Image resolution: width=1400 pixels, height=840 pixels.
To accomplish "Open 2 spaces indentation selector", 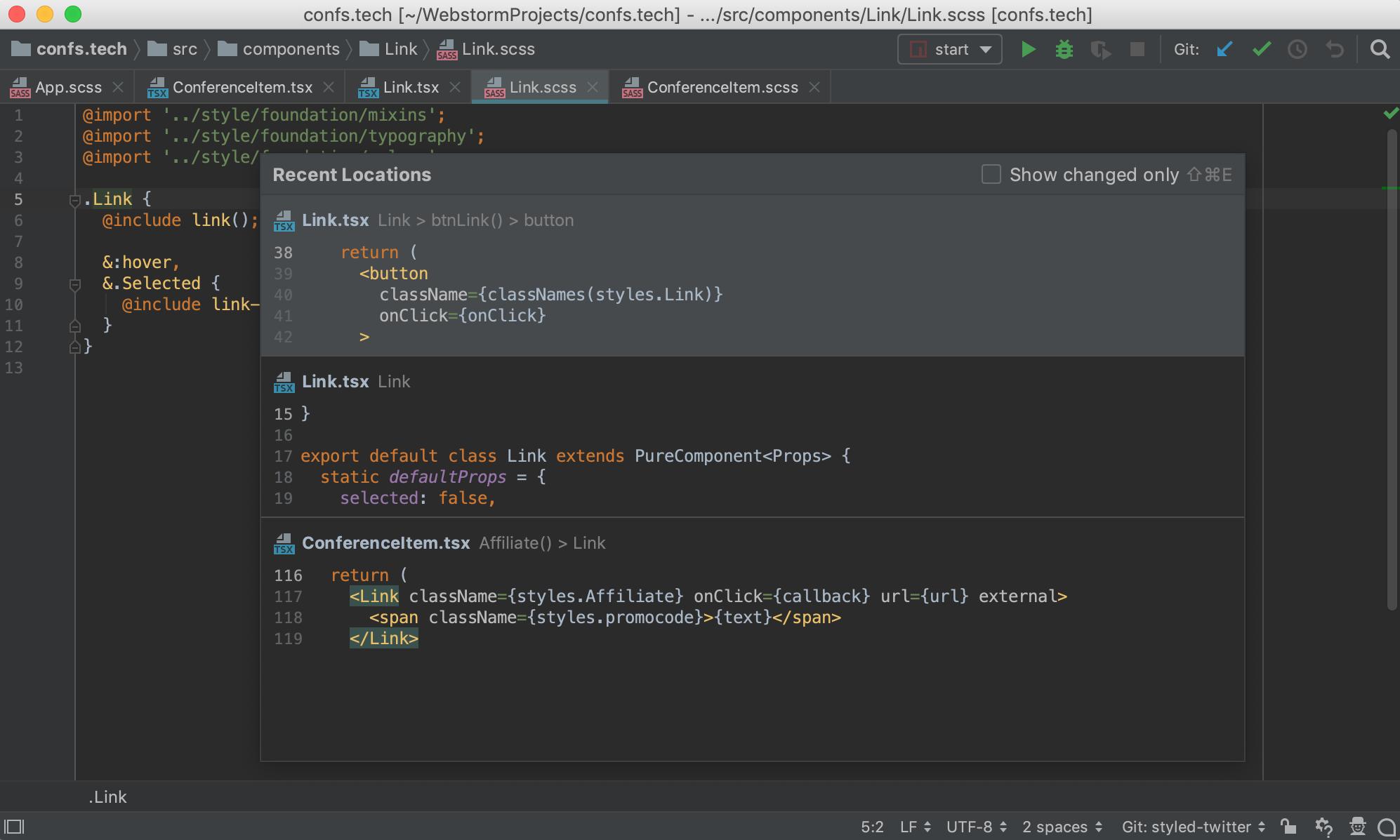I will tap(1062, 827).
